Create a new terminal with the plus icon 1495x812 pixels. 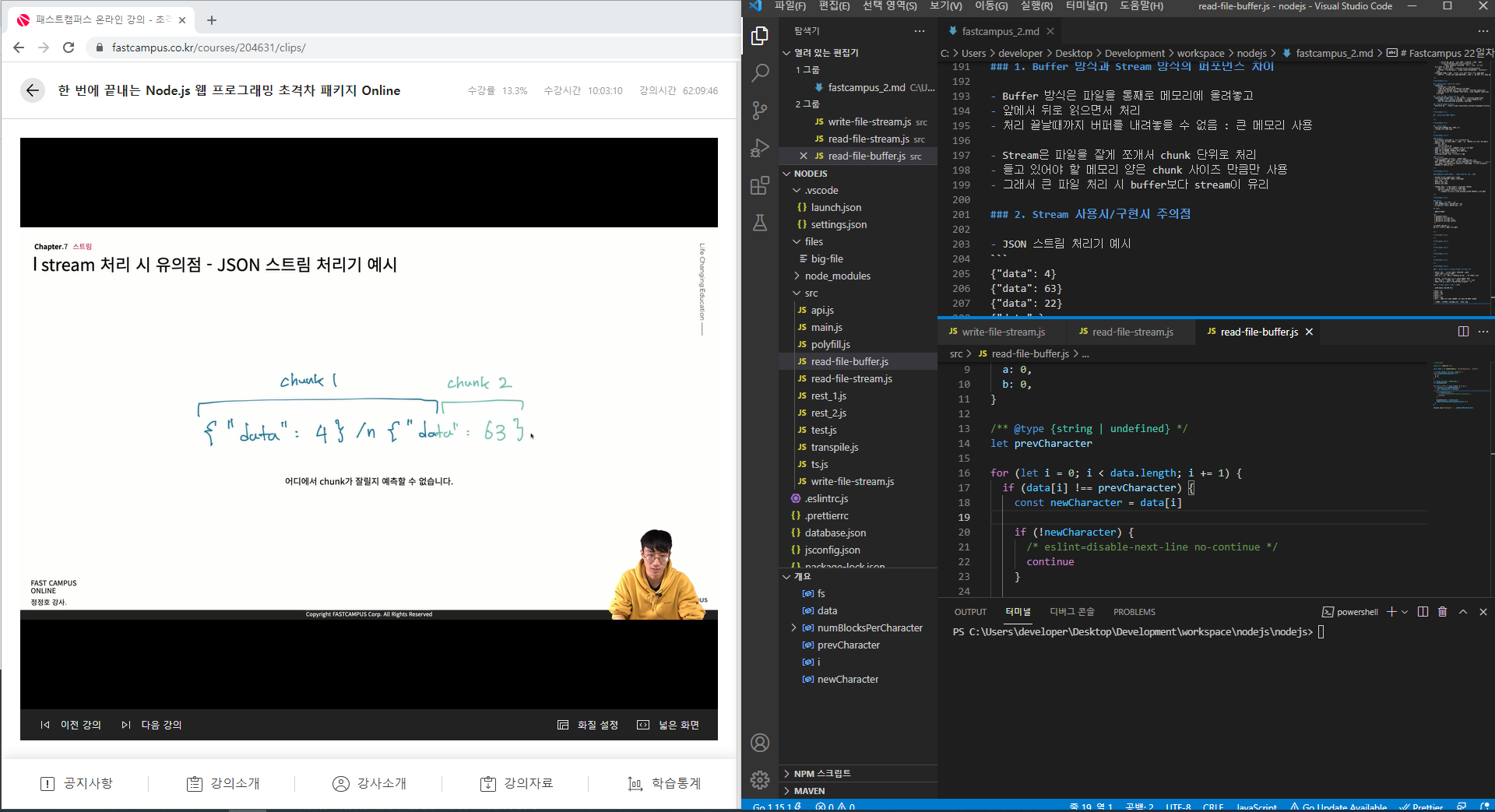tap(1391, 612)
